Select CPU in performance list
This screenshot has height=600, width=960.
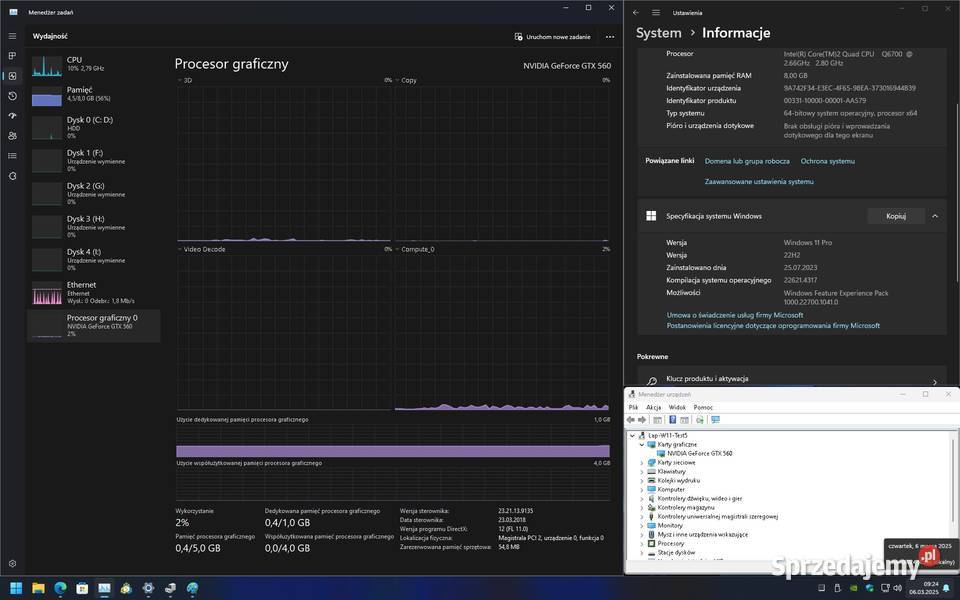tap(94, 64)
